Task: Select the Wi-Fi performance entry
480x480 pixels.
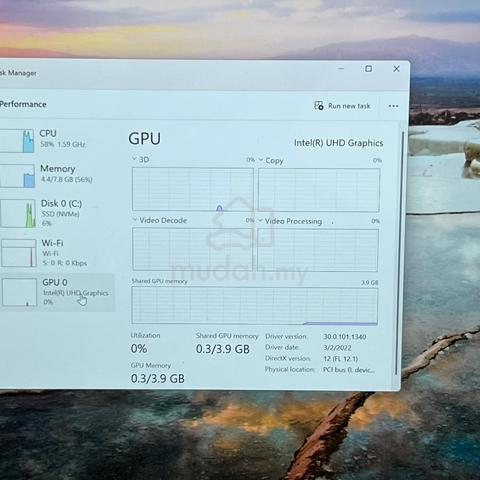Action: 57,253
